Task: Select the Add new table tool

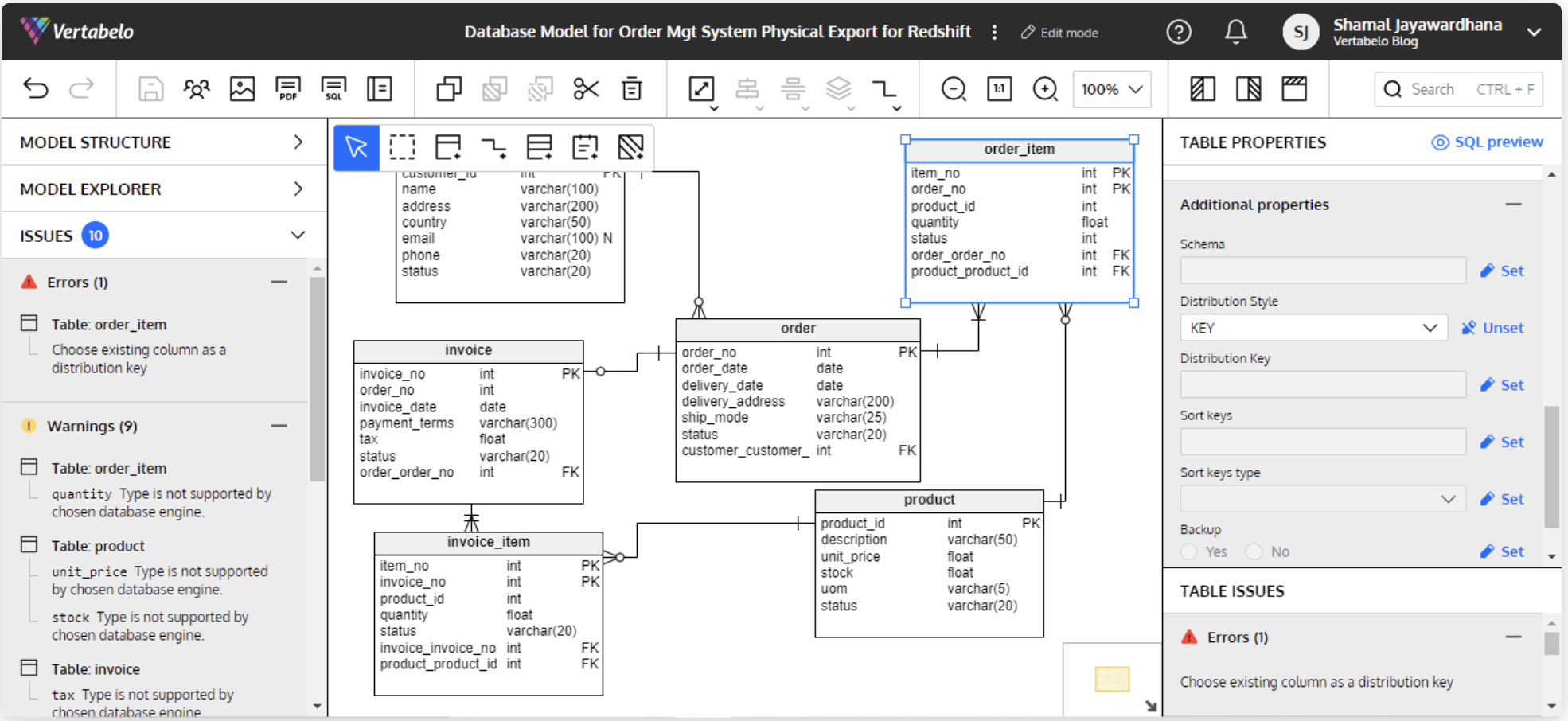Action: pyautogui.click(x=448, y=147)
